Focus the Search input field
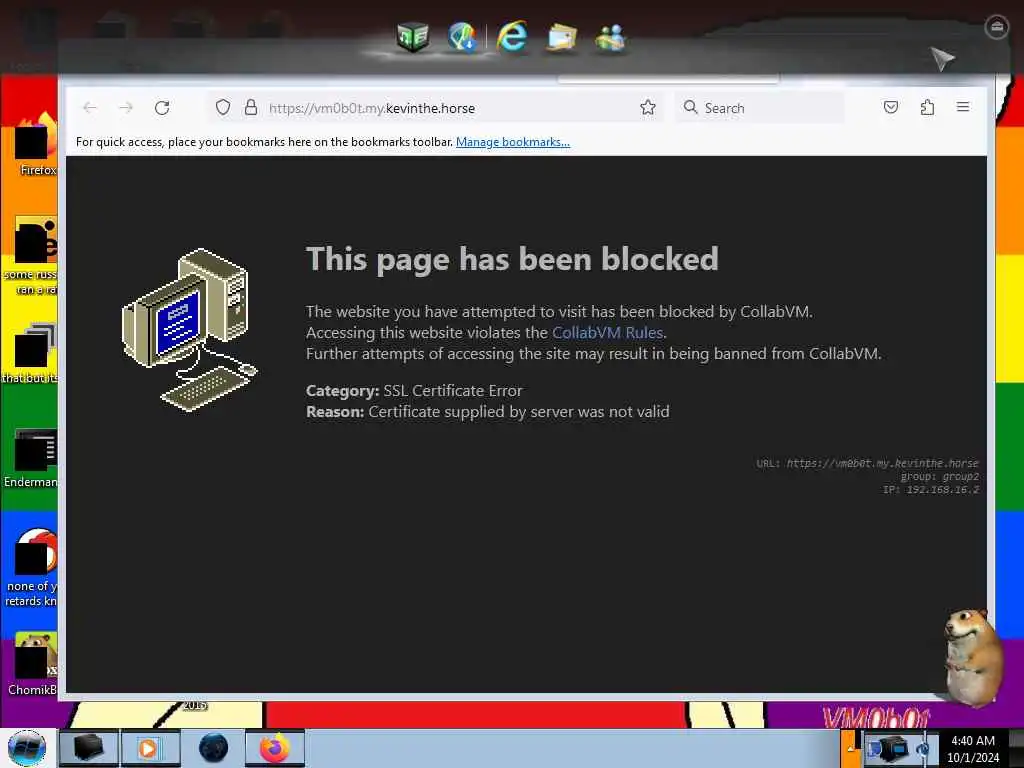The width and height of the screenshot is (1024, 768). [x=760, y=108]
